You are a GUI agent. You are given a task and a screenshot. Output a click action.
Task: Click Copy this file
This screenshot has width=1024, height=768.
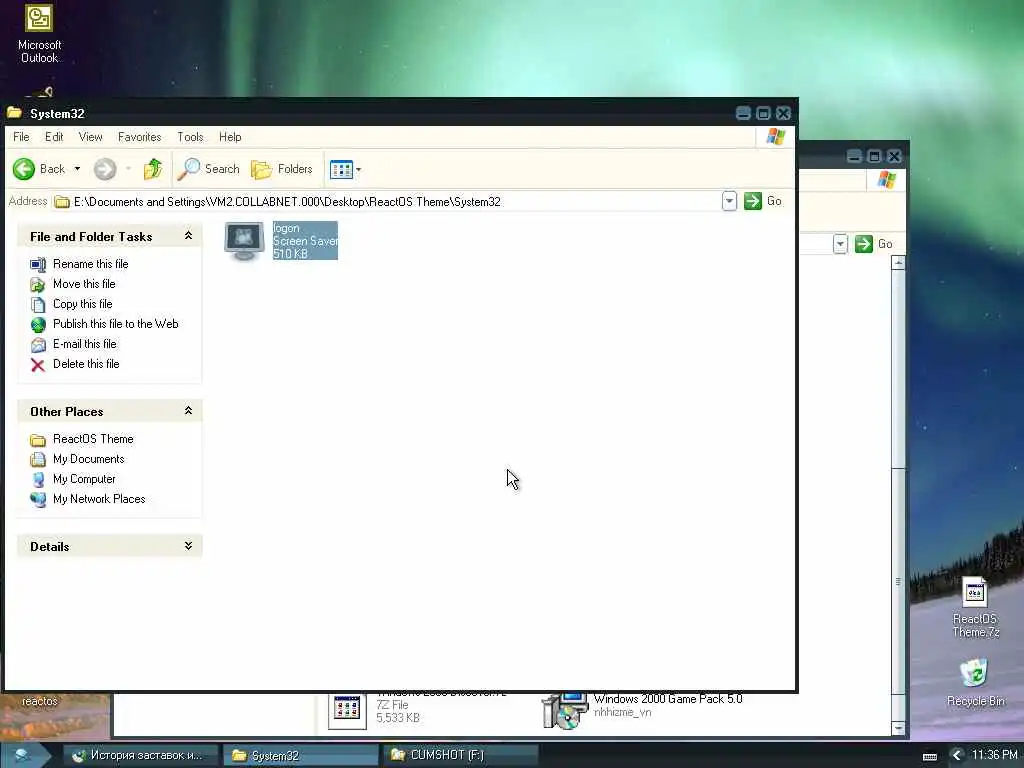[x=82, y=304]
